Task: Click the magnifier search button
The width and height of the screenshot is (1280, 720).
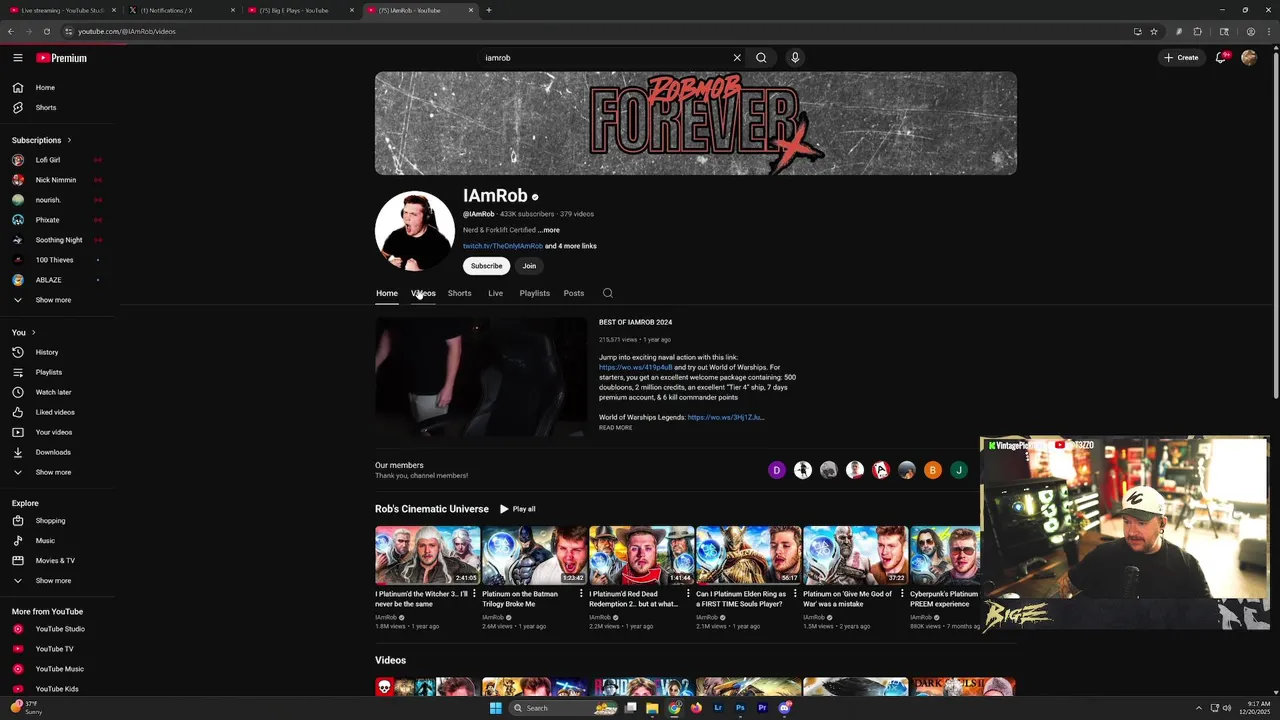Action: click(761, 58)
